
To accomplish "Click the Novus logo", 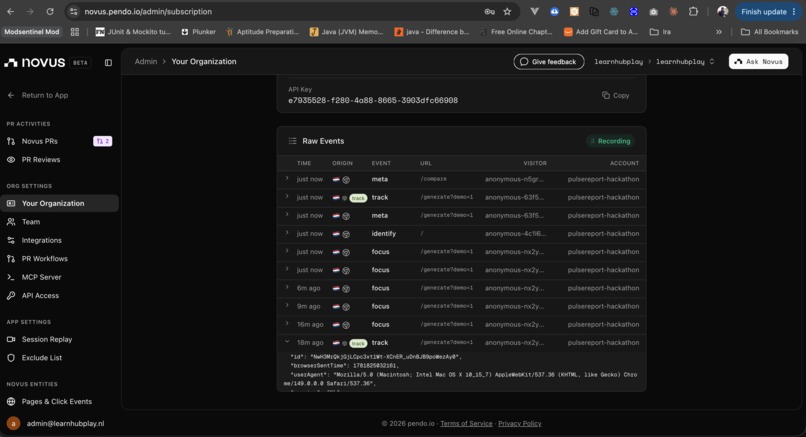I will [35, 63].
